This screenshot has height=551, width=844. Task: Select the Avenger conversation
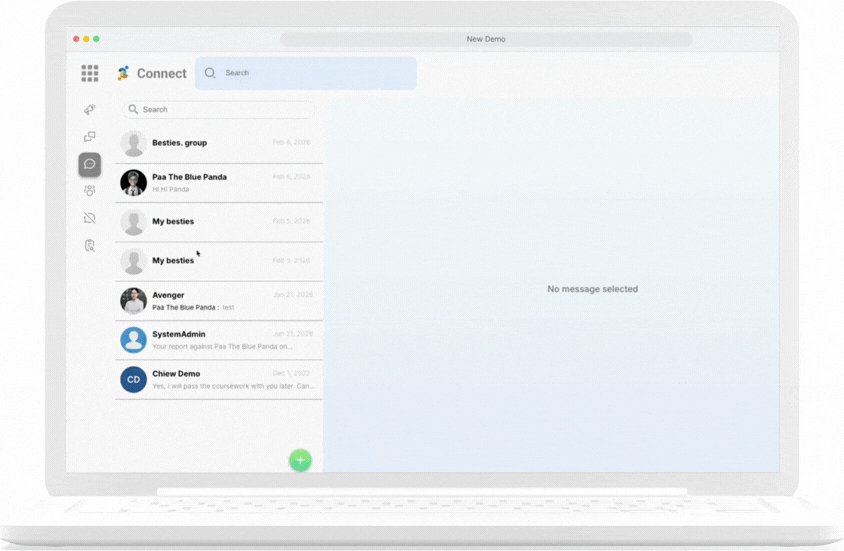tap(219, 301)
